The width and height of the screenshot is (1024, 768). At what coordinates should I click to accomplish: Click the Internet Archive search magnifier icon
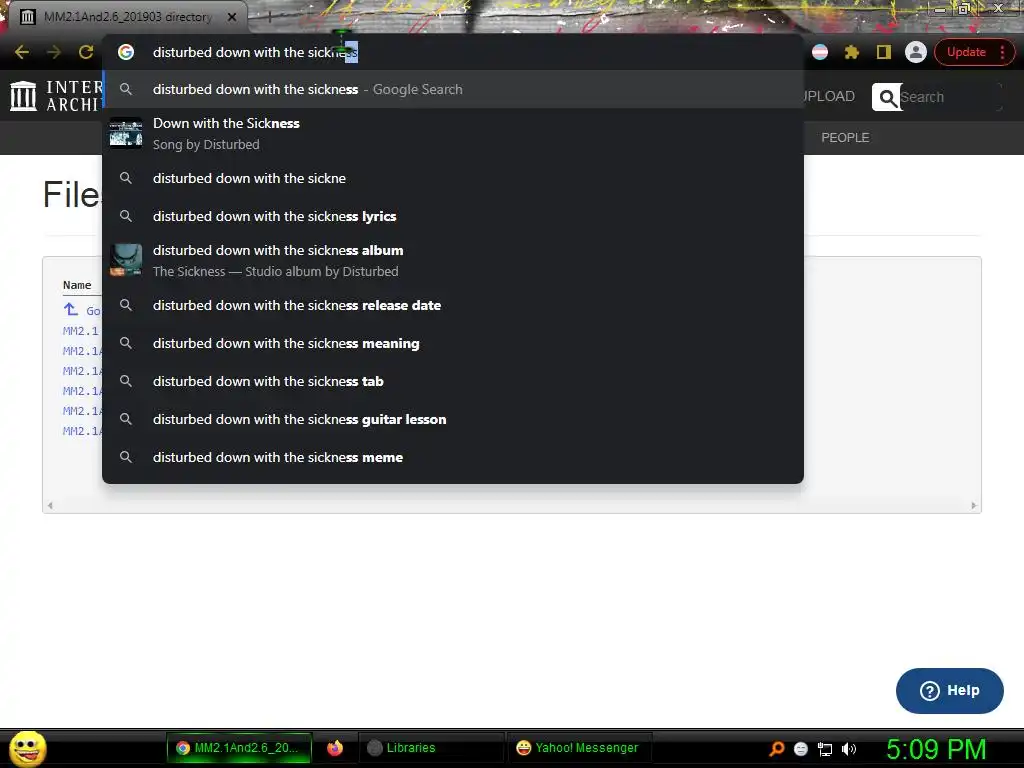[x=887, y=97]
